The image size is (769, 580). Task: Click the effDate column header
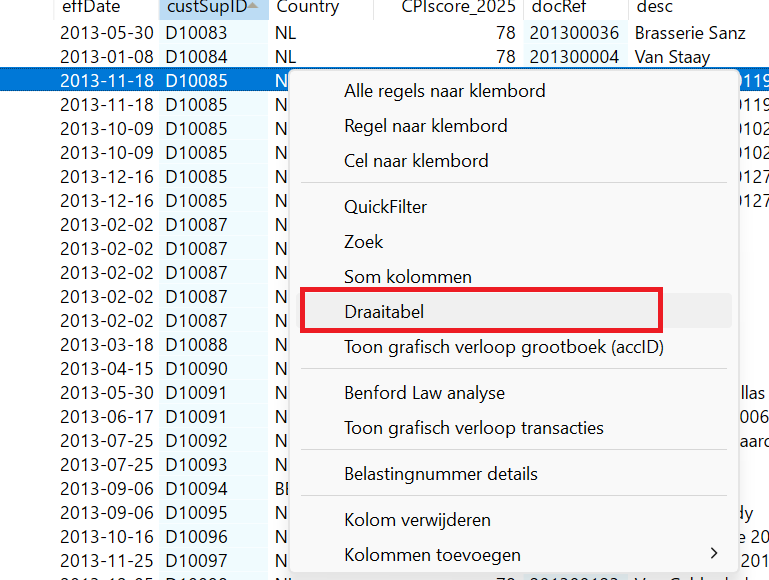(x=90, y=7)
